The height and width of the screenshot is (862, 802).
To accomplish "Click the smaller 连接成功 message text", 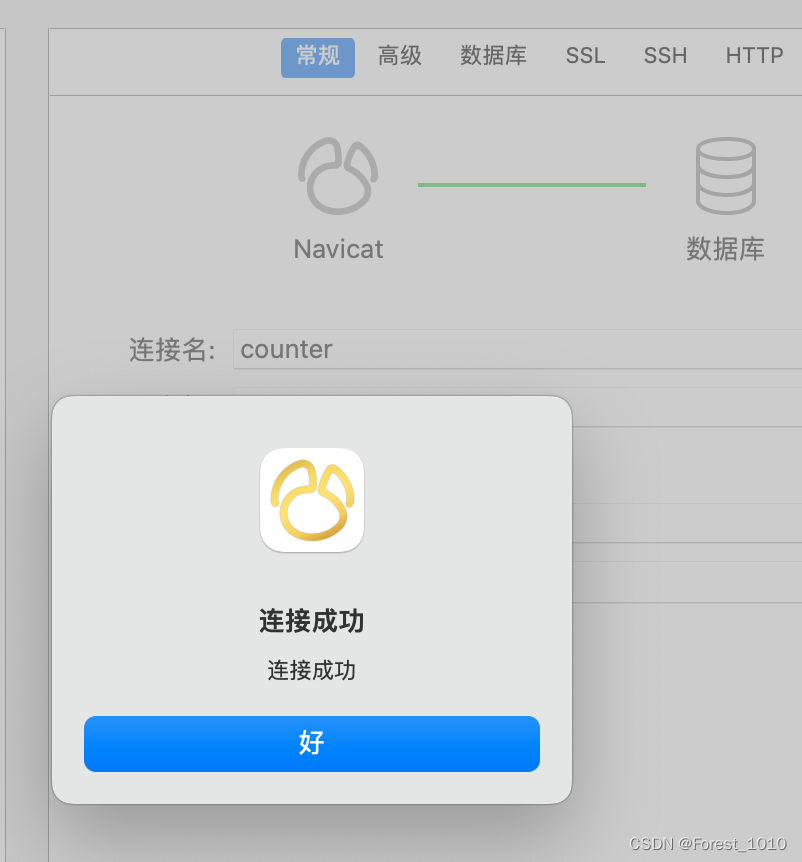I will 312,671.
